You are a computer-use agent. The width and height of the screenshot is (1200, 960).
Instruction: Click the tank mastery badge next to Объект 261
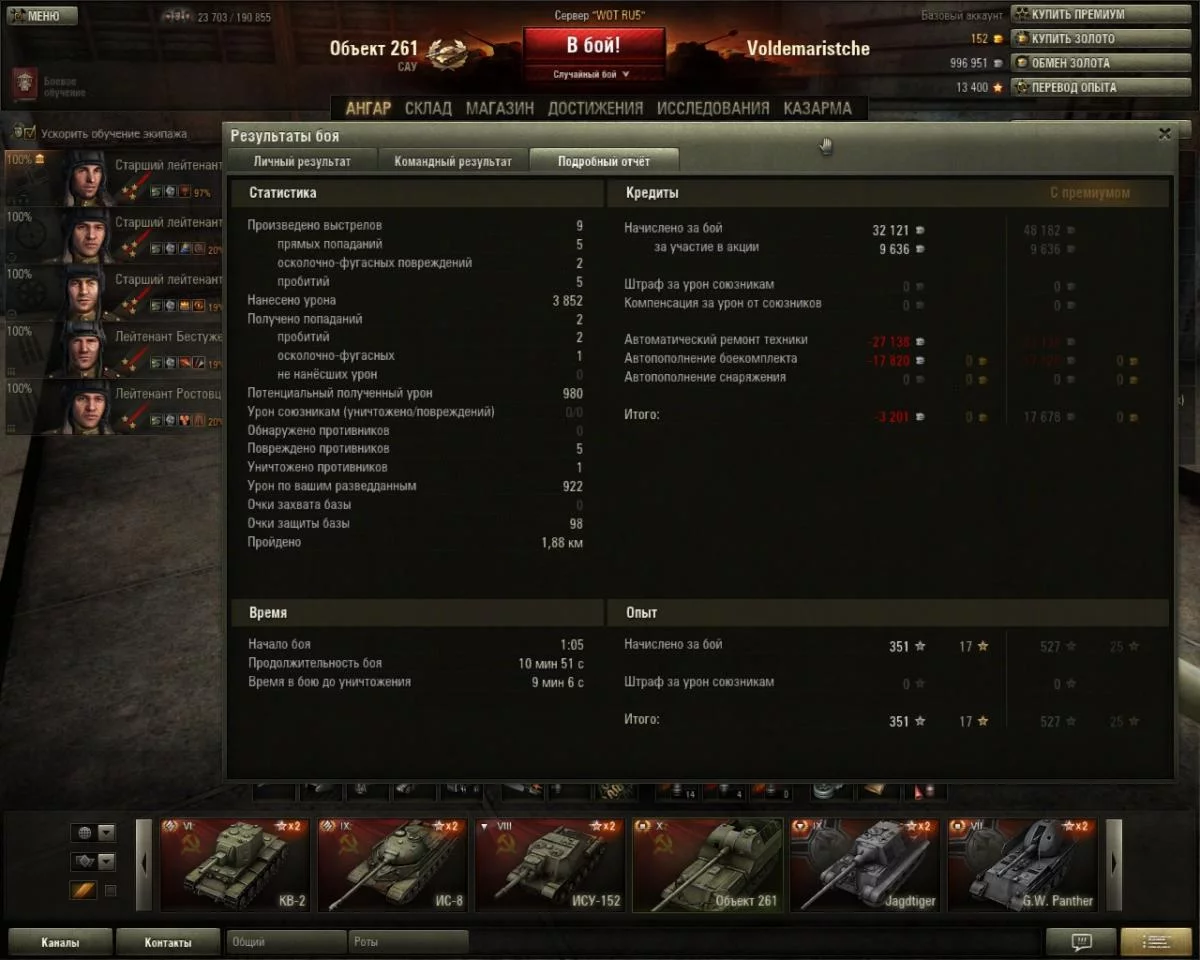445,53
